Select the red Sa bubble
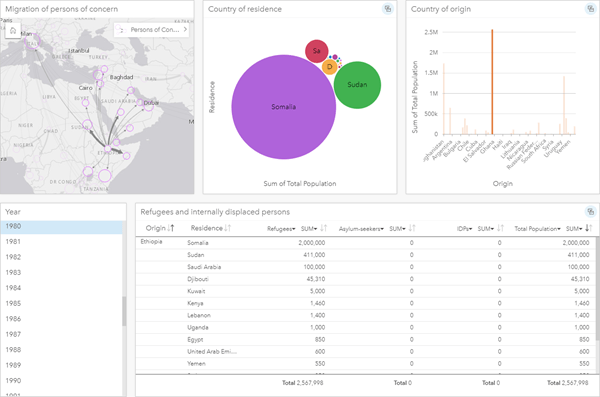 [316, 51]
